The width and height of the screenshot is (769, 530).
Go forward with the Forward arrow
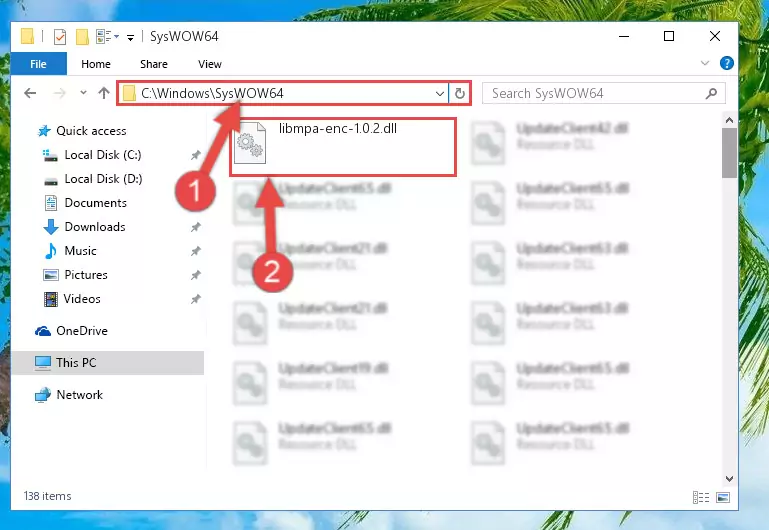click(59, 93)
